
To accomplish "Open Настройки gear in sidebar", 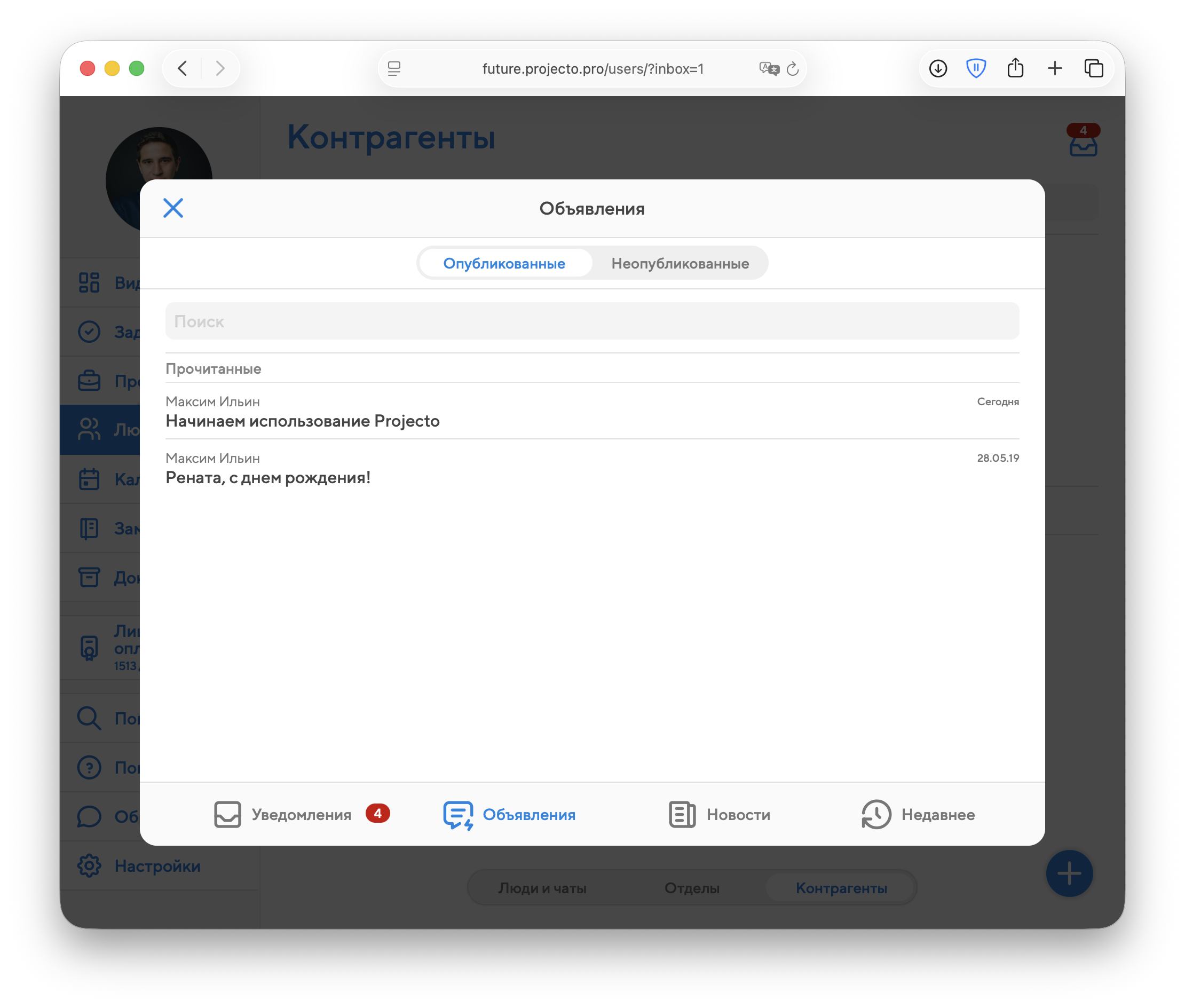I will click(x=89, y=865).
